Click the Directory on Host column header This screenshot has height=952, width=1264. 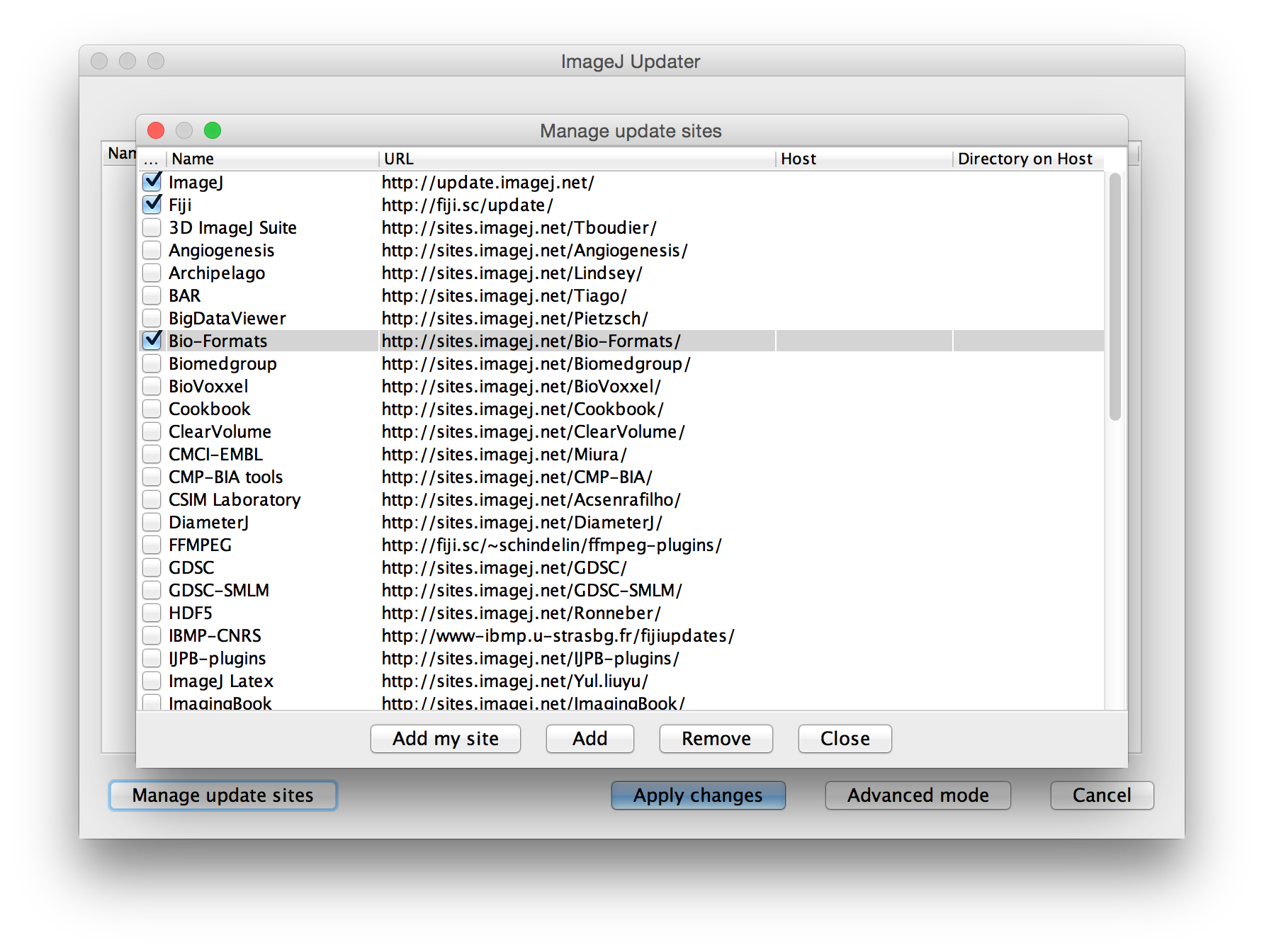pyautogui.click(x=1028, y=159)
